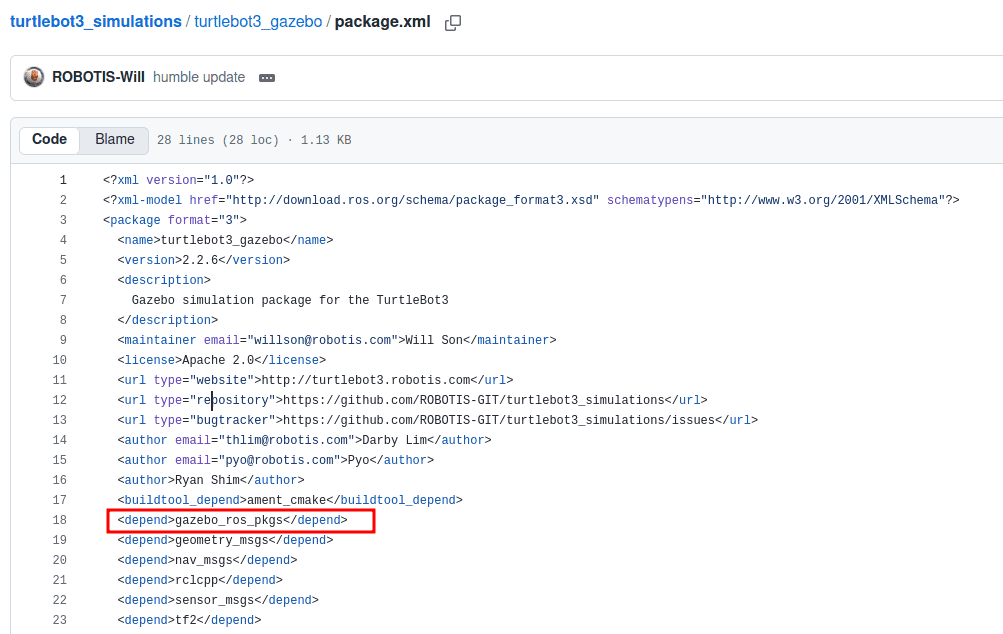Expand commit message details ellipsis
The height and width of the screenshot is (634, 1003).
coord(267,78)
